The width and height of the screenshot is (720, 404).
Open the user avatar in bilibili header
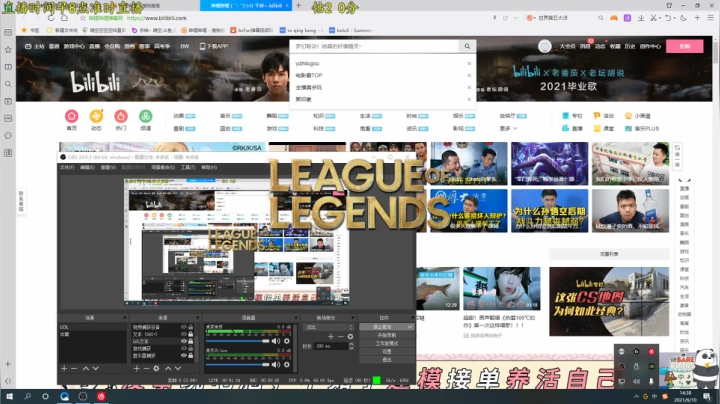545,46
